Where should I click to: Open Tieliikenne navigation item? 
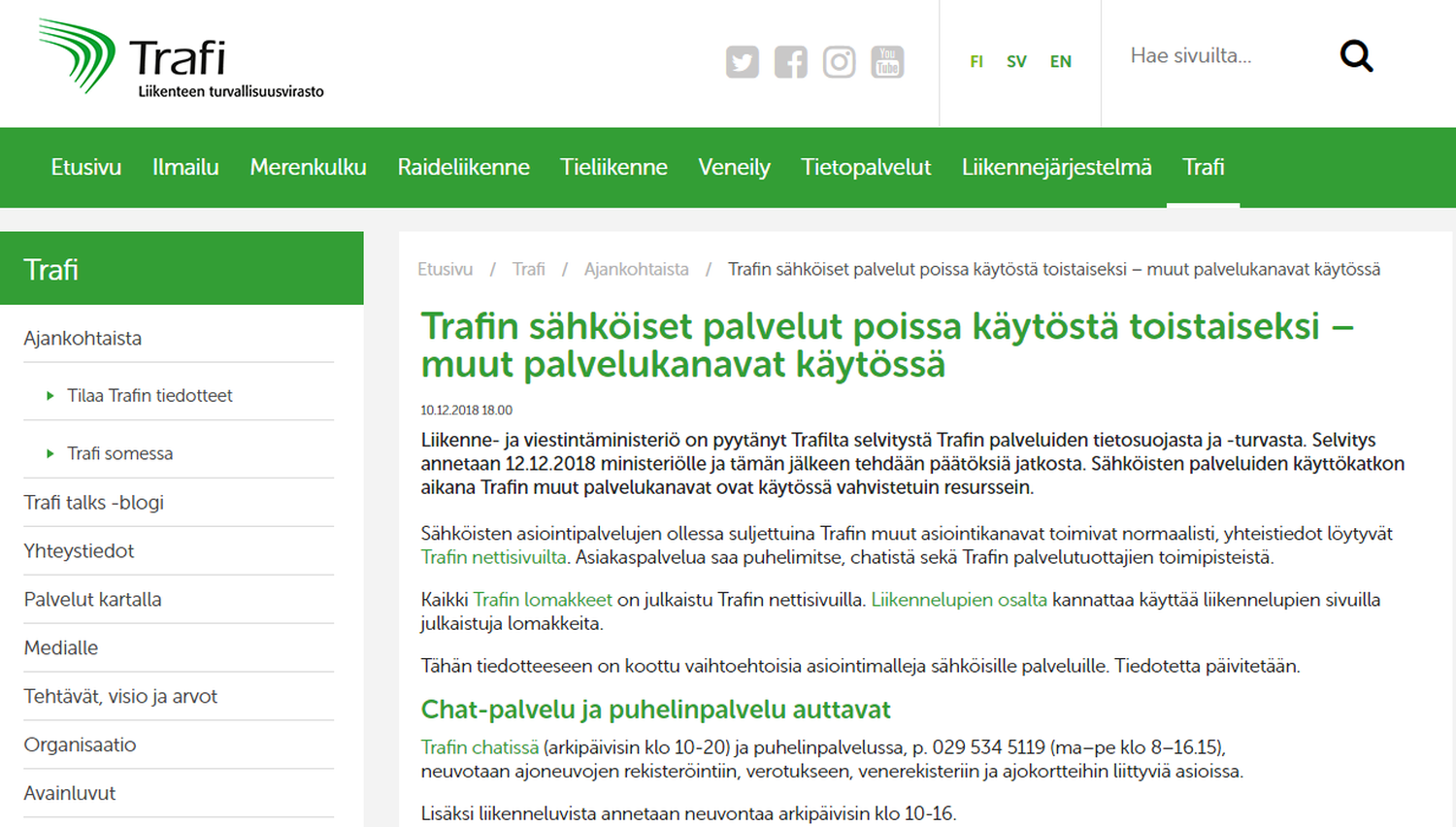pos(613,167)
